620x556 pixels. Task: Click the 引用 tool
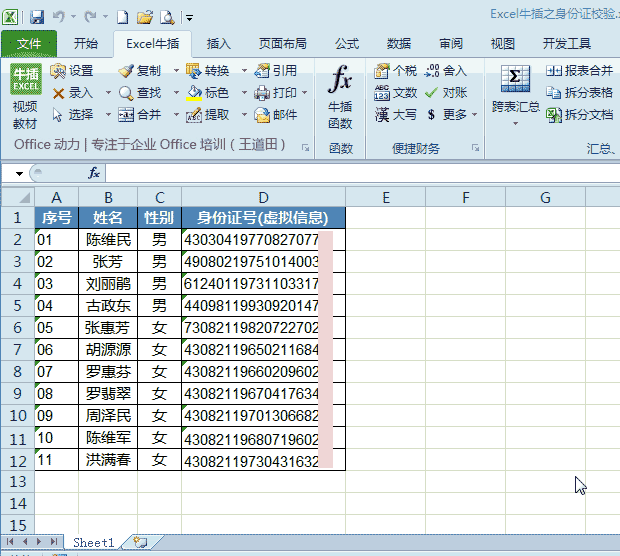(276, 71)
